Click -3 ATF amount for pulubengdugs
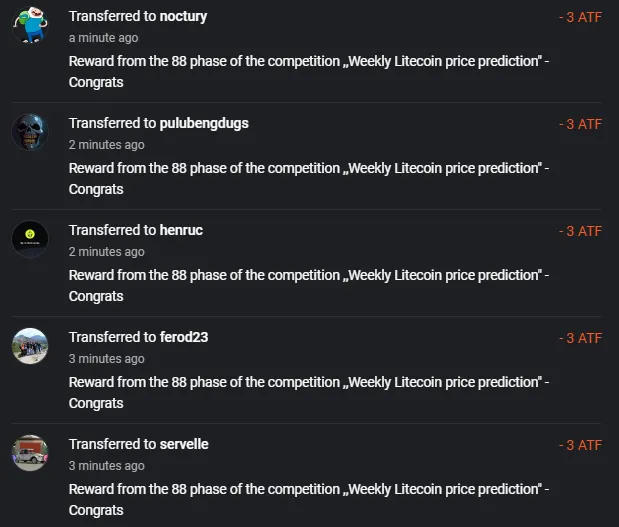This screenshot has height=527, width=619. (x=580, y=124)
